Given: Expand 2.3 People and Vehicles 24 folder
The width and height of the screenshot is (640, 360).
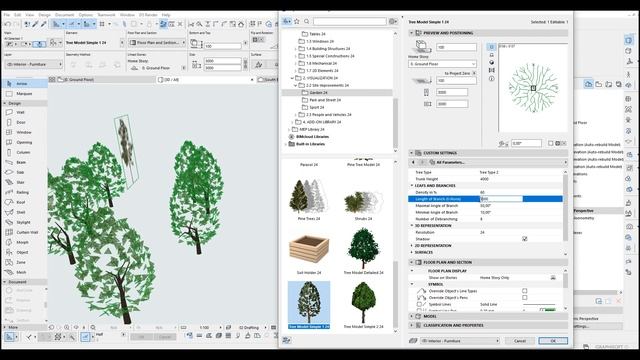Looking at the screenshot, I should [296, 115].
